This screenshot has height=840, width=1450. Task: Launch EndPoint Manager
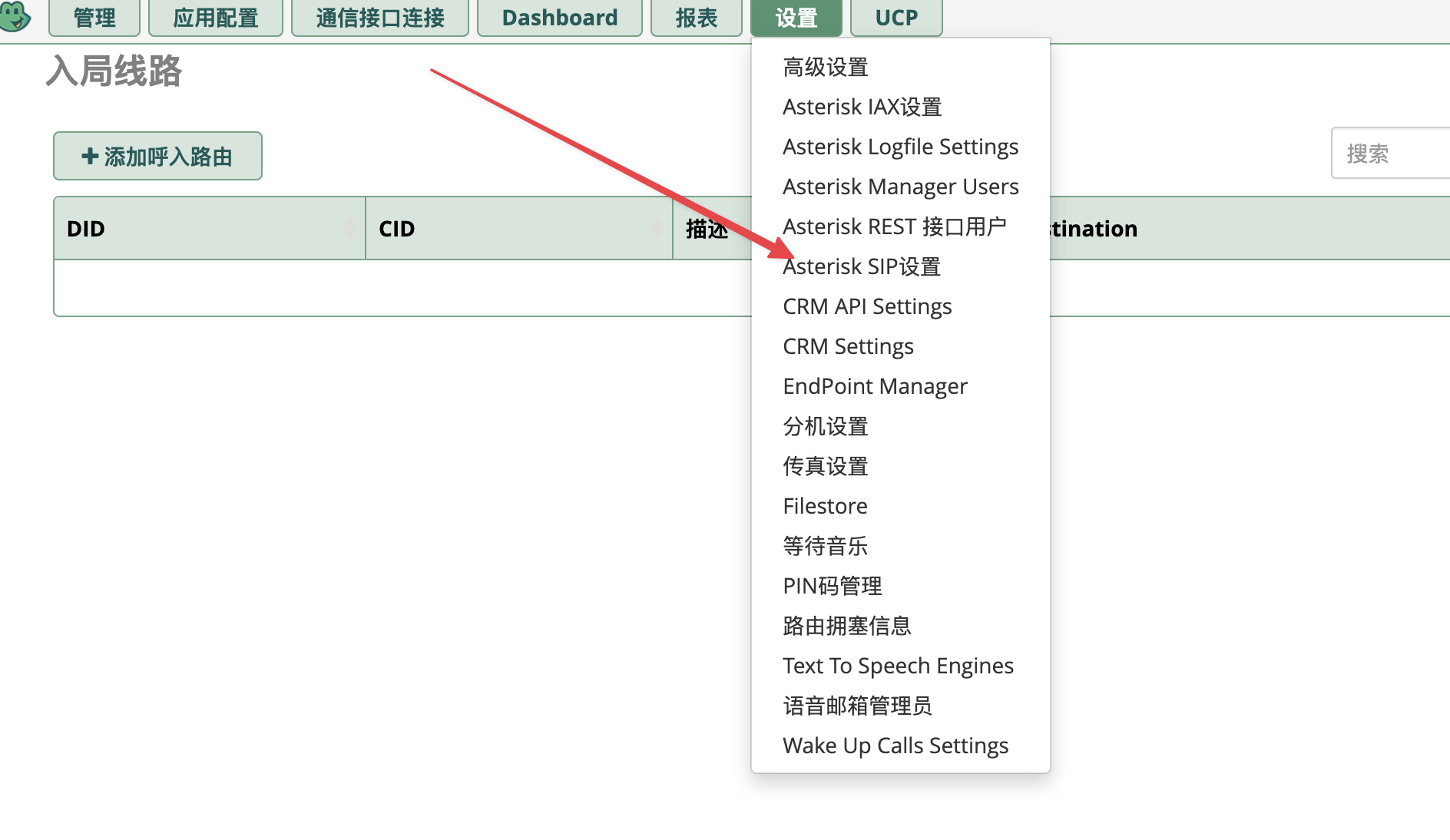tap(875, 386)
